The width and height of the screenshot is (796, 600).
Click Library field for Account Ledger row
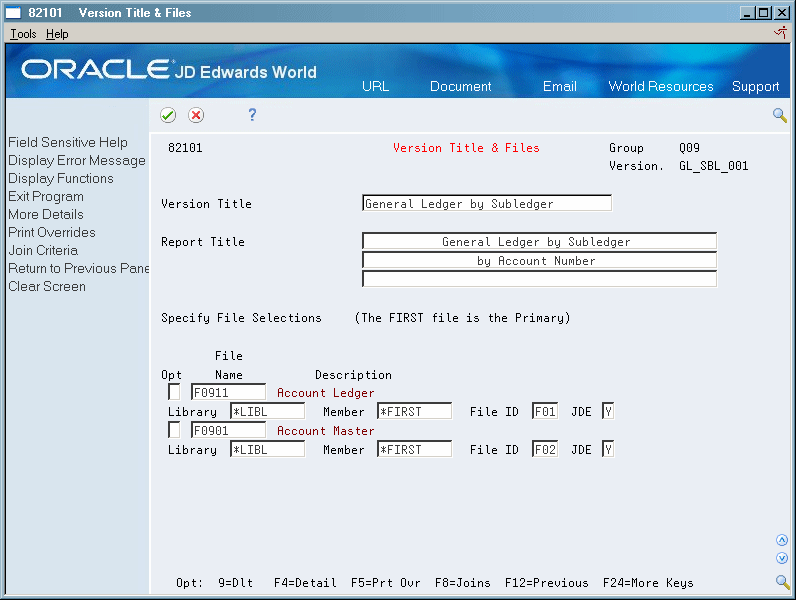[x=268, y=411]
